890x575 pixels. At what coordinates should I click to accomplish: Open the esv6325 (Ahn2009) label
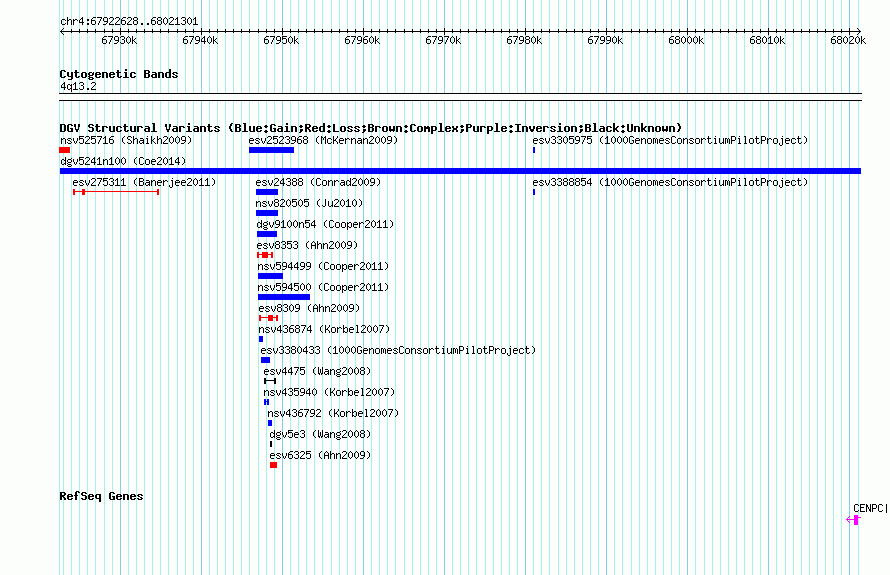[x=320, y=455]
